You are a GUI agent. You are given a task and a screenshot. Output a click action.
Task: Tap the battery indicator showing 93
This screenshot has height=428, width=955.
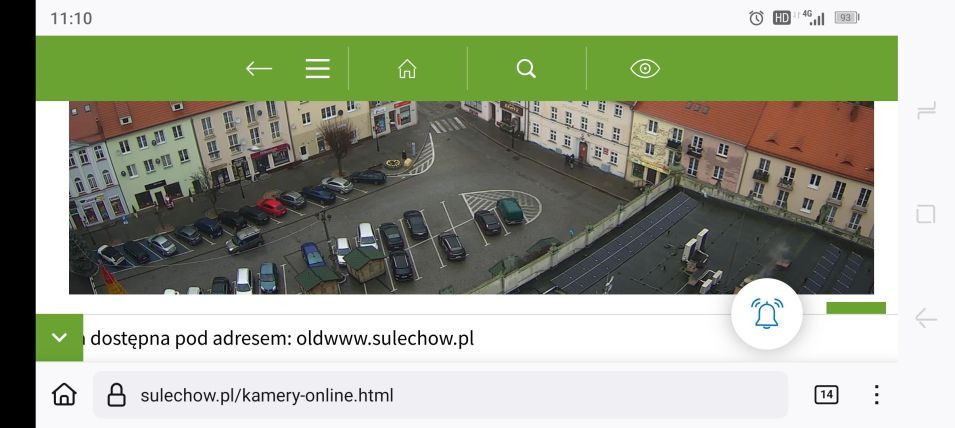[x=847, y=18]
